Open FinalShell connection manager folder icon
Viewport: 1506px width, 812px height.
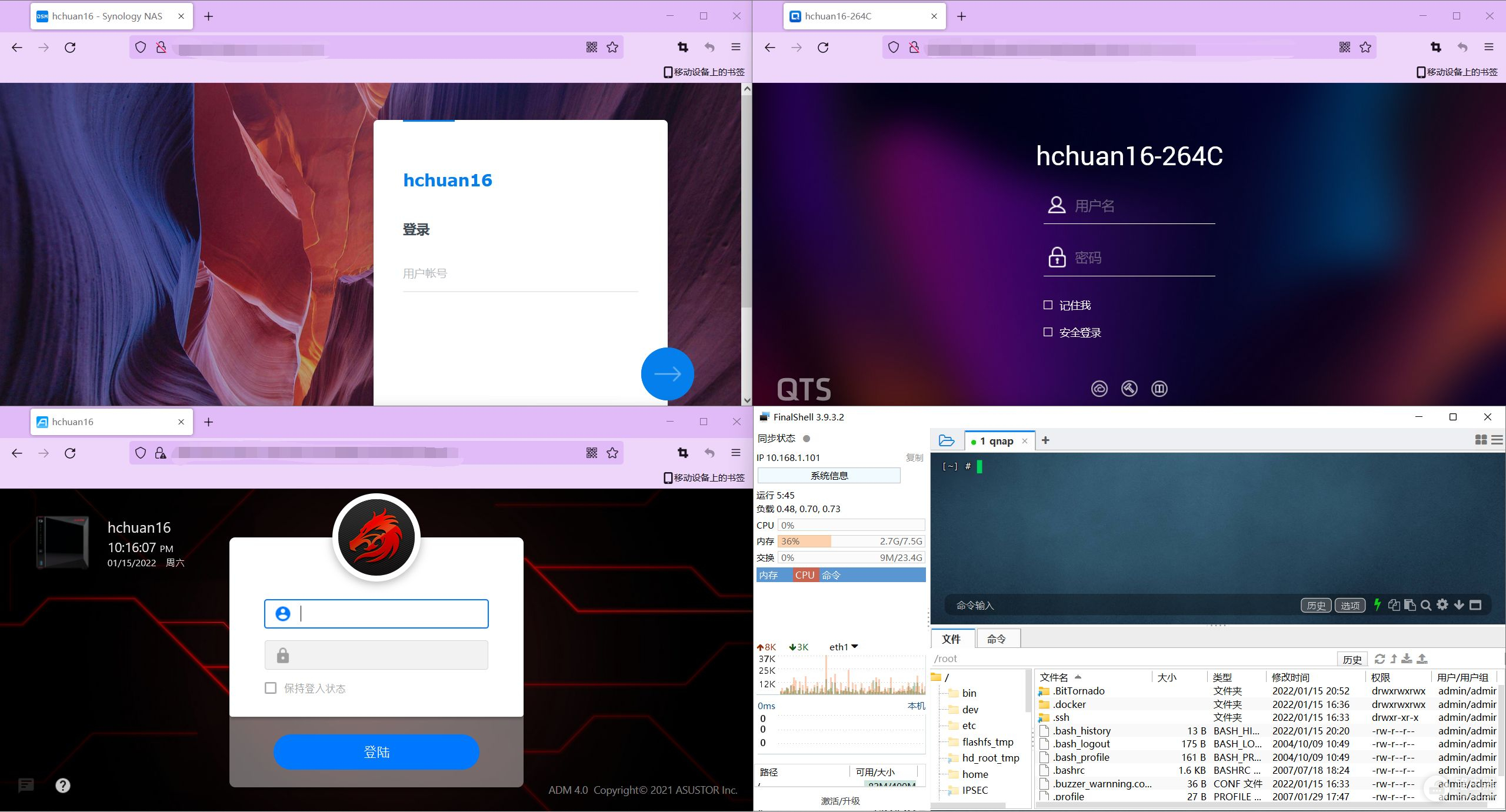point(947,440)
